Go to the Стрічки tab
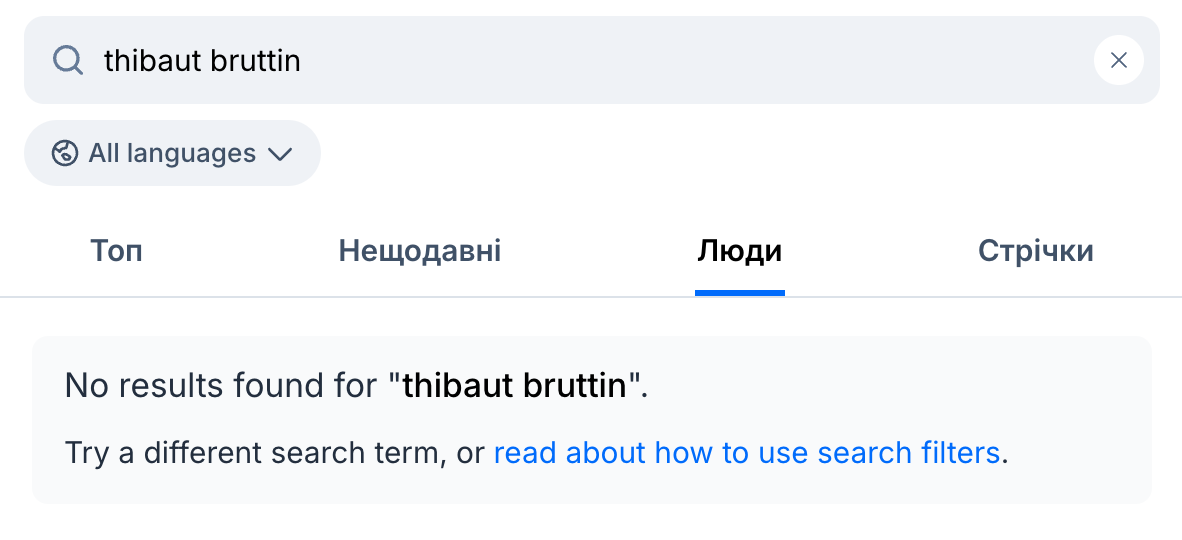This screenshot has width=1182, height=540. (1035, 251)
